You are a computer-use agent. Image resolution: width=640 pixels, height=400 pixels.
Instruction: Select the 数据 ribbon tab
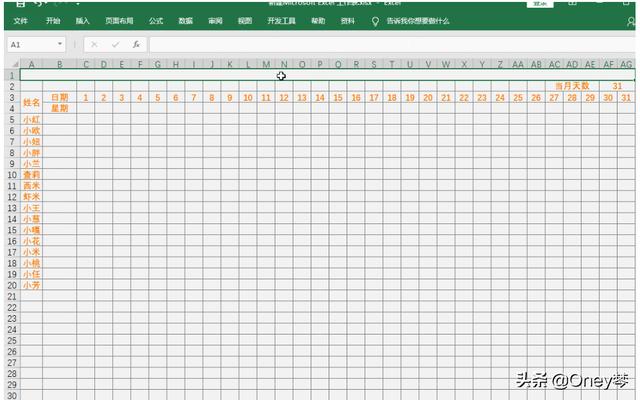click(186, 20)
